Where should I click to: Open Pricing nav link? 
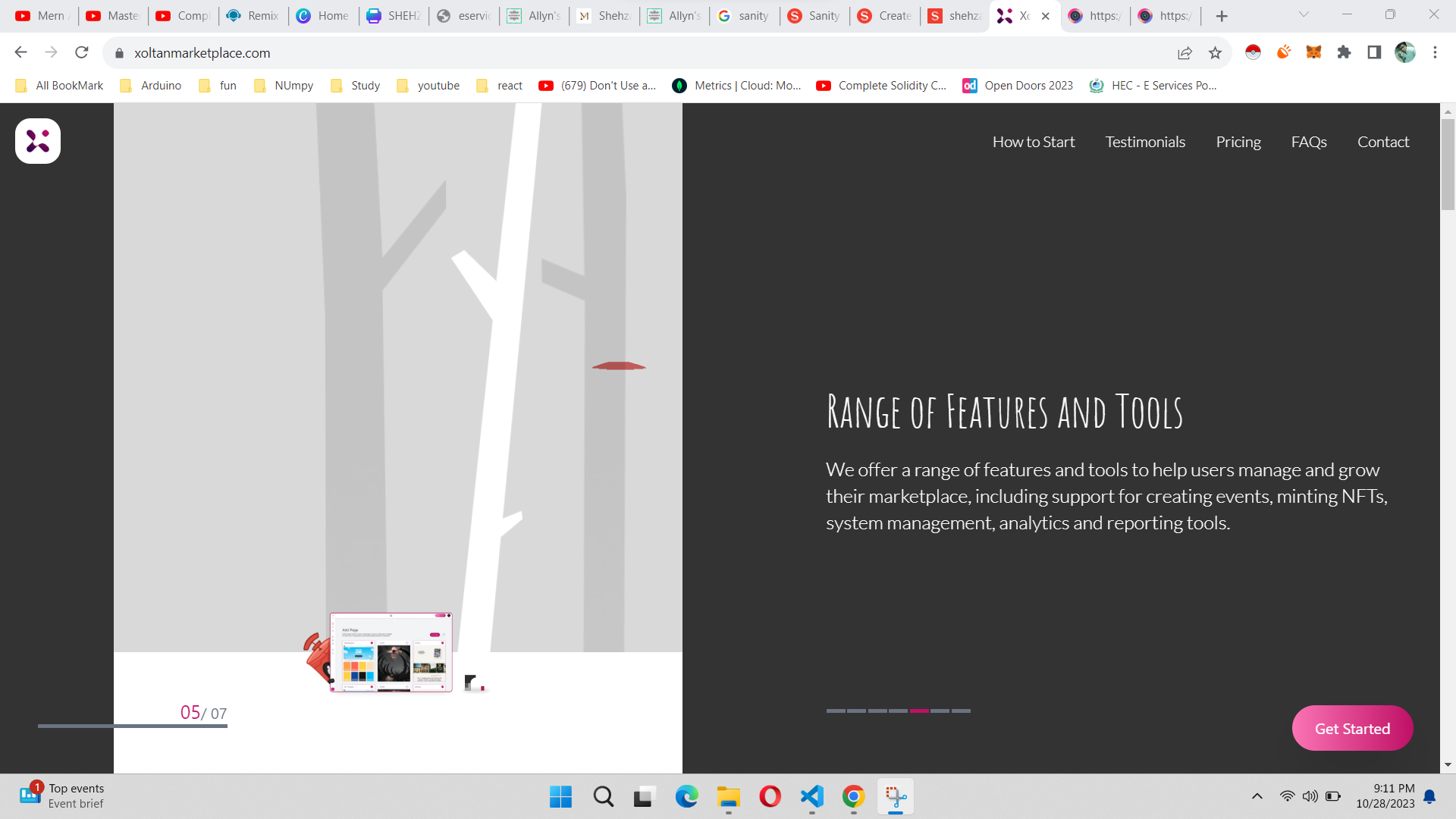point(1238,142)
